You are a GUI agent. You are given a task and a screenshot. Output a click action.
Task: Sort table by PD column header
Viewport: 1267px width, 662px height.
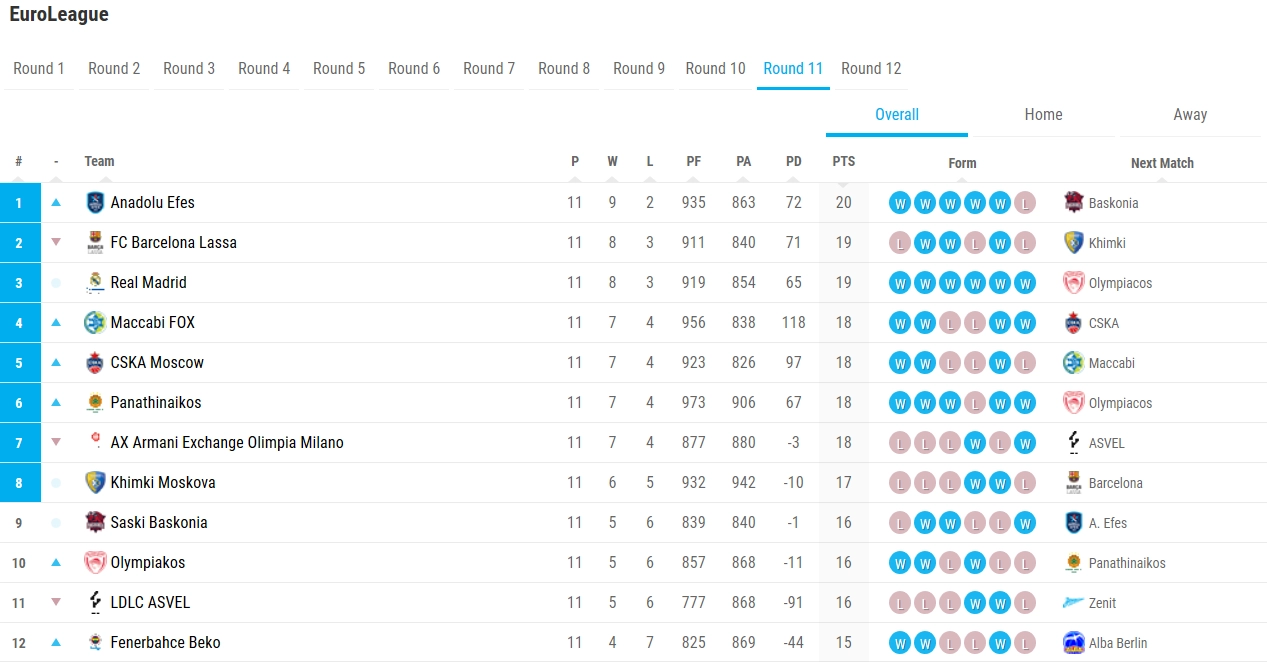[794, 161]
